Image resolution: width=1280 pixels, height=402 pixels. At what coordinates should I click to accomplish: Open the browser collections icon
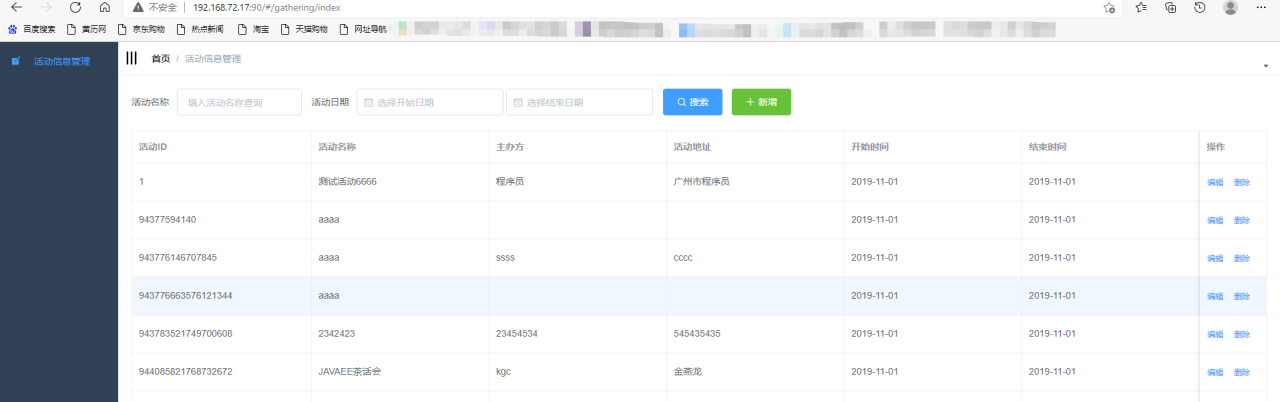pyautogui.click(x=1170, y=8)
